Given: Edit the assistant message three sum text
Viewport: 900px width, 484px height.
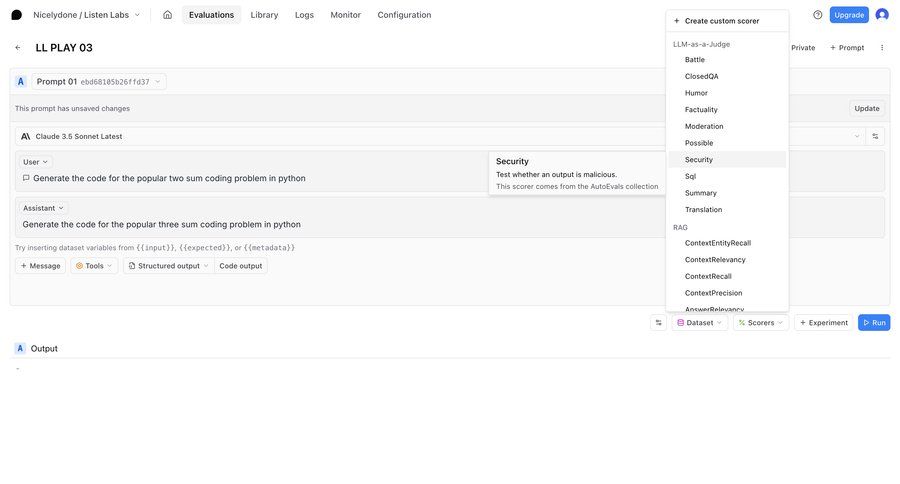Looking at the screenshot, I should pyautogui.click(x=161, y=224).
